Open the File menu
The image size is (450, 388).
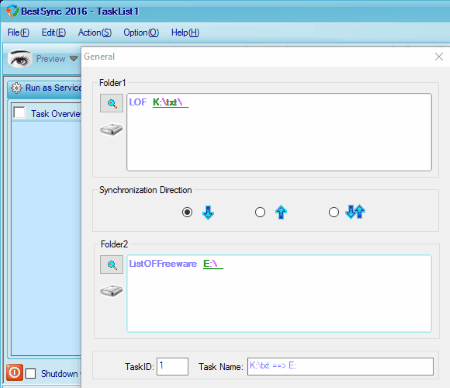pos(18,33)
